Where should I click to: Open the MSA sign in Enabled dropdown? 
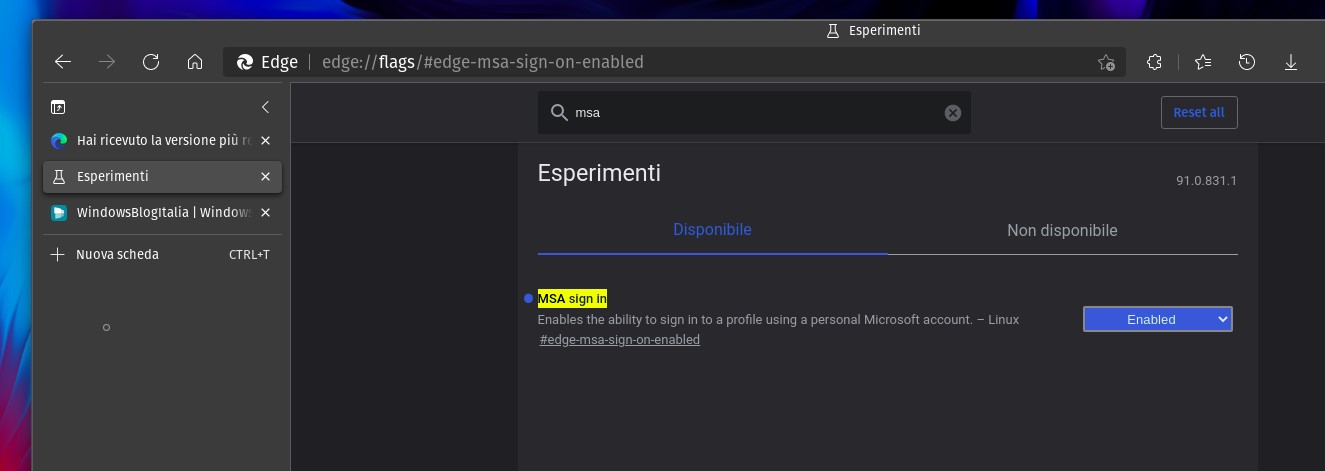click(x=1158, y=319)
